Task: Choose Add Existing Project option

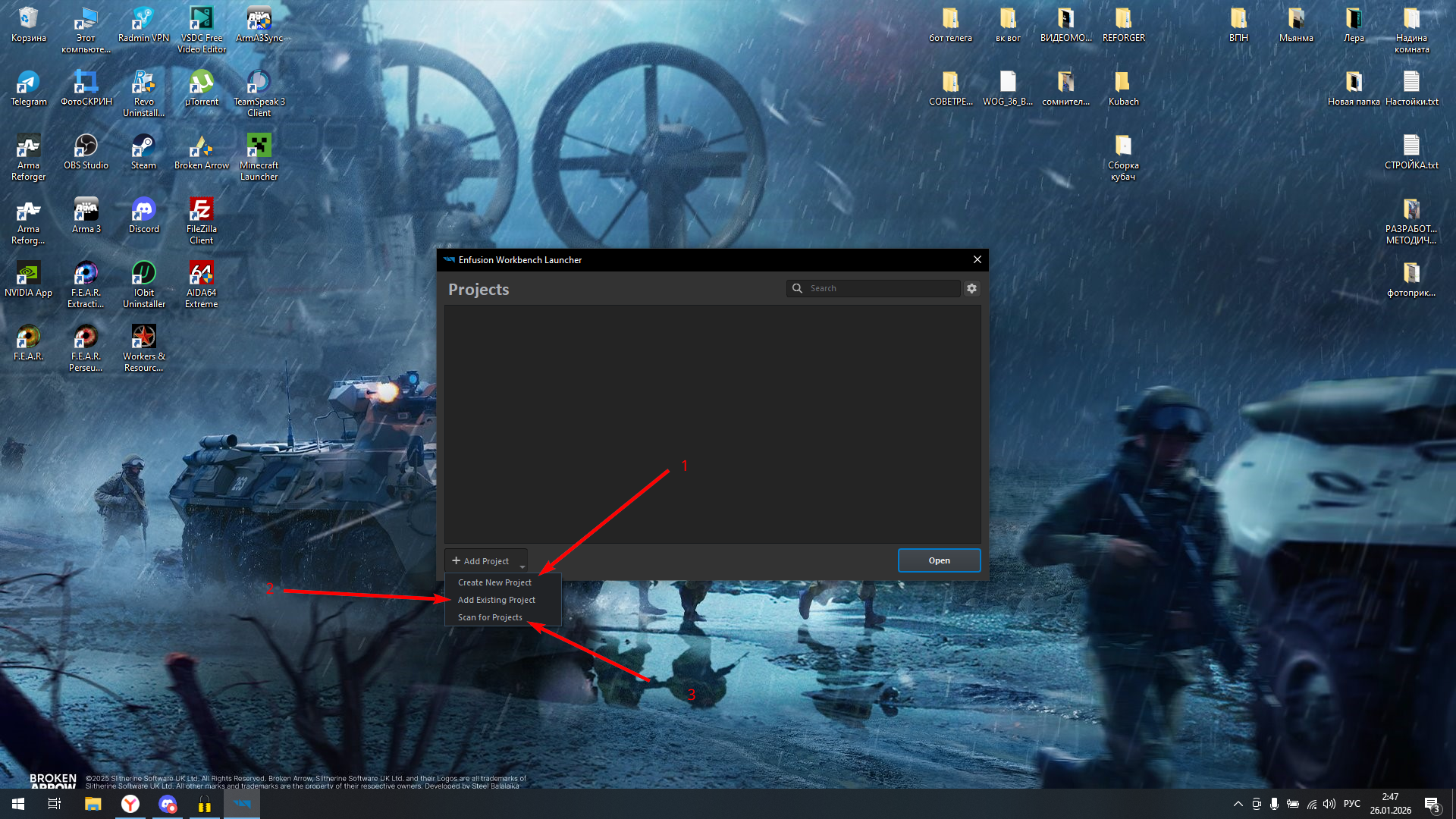Action: (496, 600)
